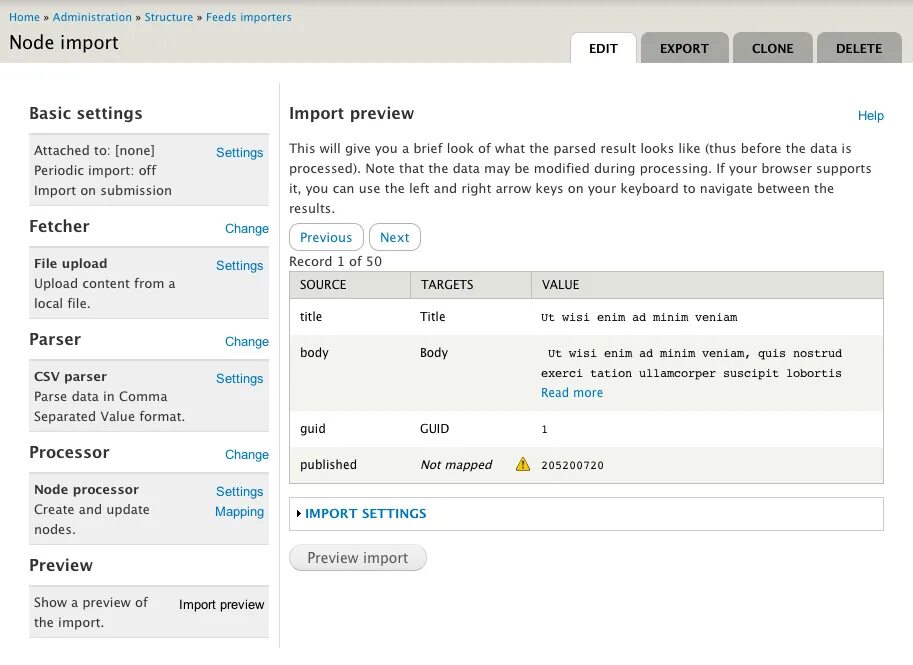913x665 pixels.
Task: Open File upload Settings link
Action: point(239,266)
